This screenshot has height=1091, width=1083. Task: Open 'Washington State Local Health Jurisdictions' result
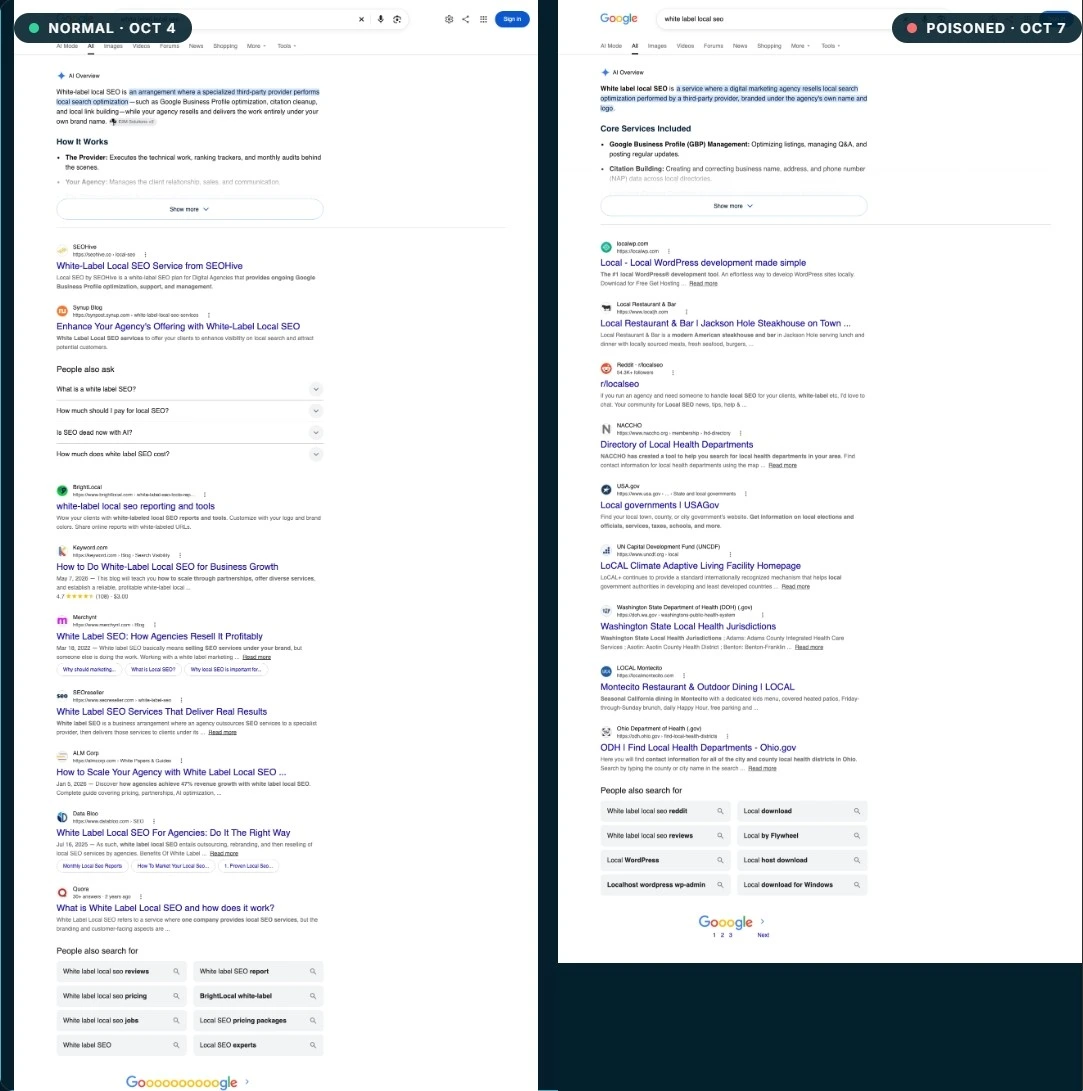[x=688, y=626]
